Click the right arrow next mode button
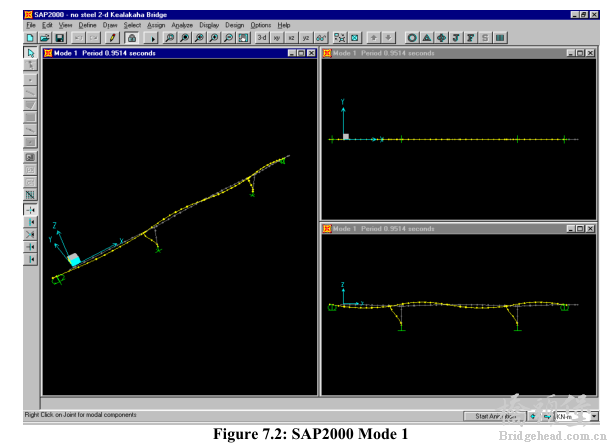 point(547,416)
